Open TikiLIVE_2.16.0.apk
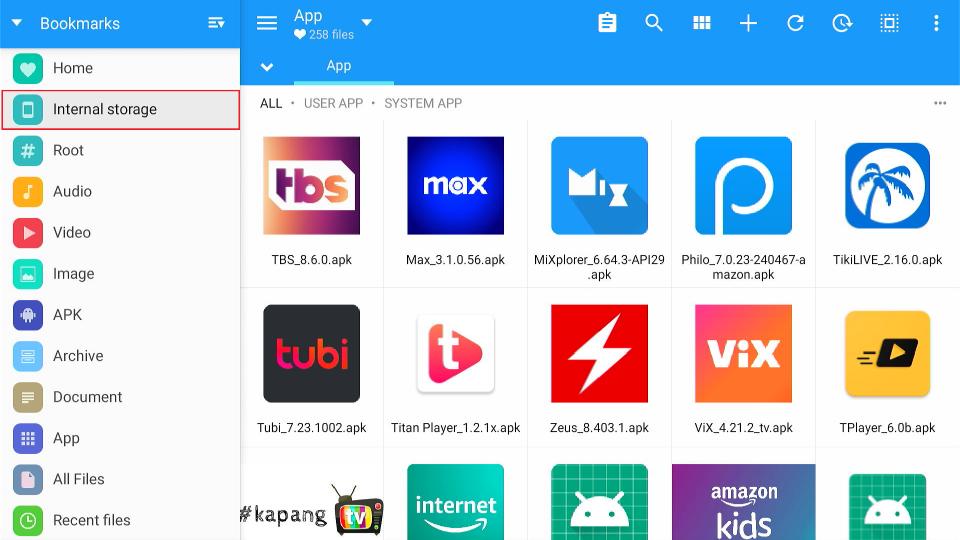This screenshot has height=540, width=960. 888,202
